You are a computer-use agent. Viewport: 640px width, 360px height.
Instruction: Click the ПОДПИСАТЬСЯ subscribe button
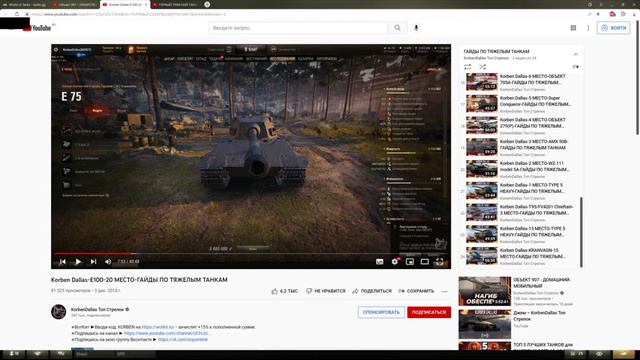coord(429,312)
